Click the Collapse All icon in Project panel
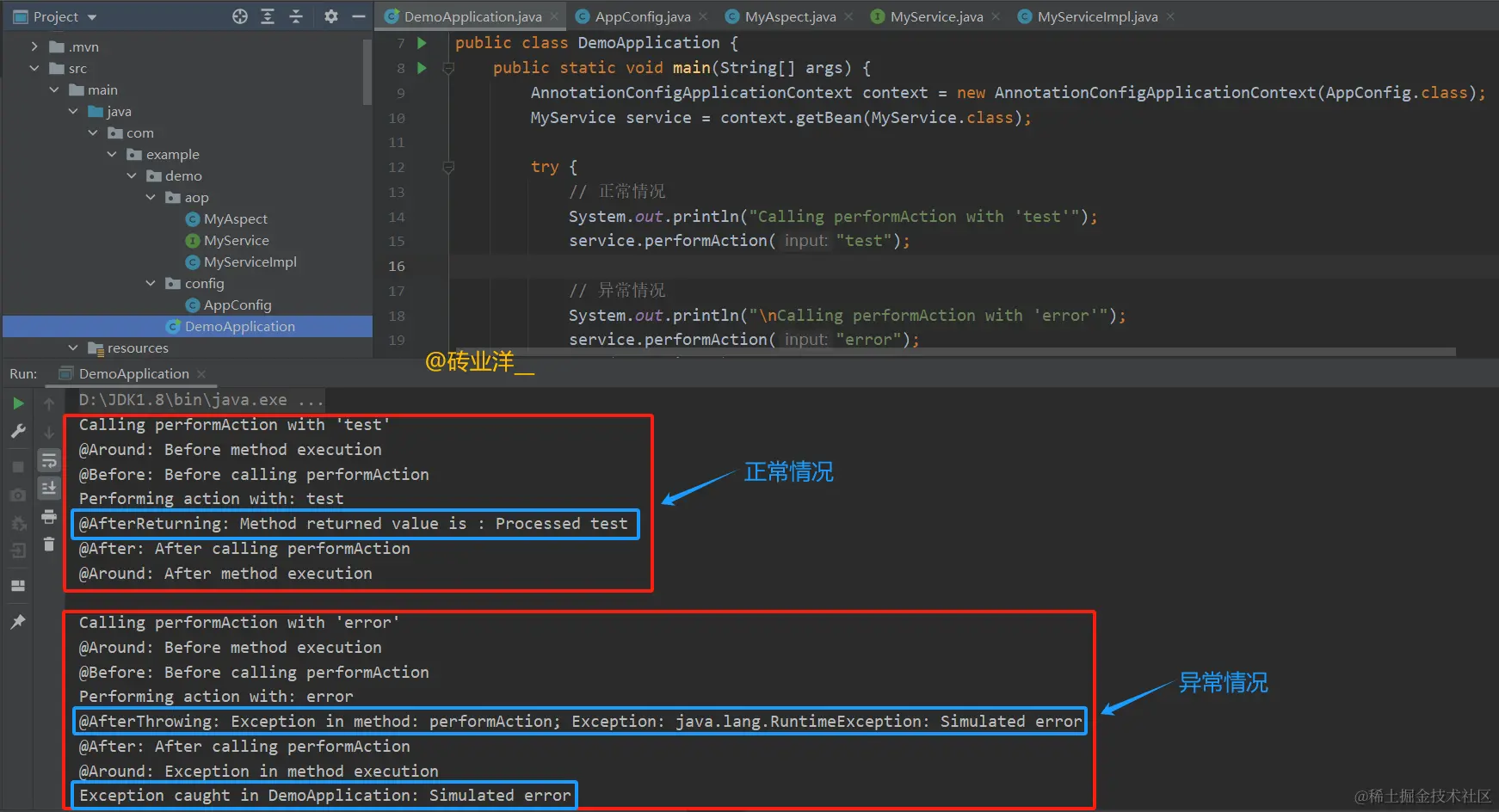The image size is (1499, 812). point(296,16)
